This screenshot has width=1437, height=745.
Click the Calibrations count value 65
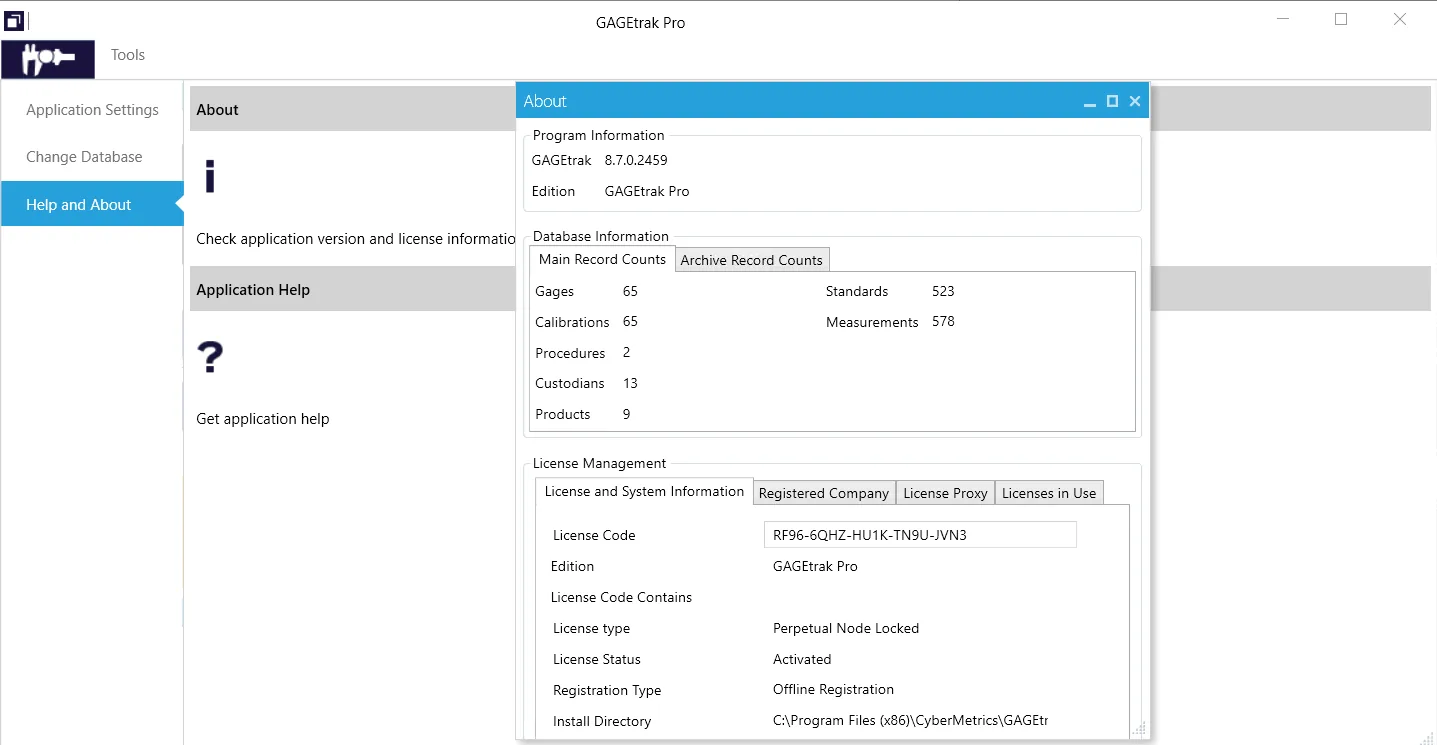click(x=630, y=322)
